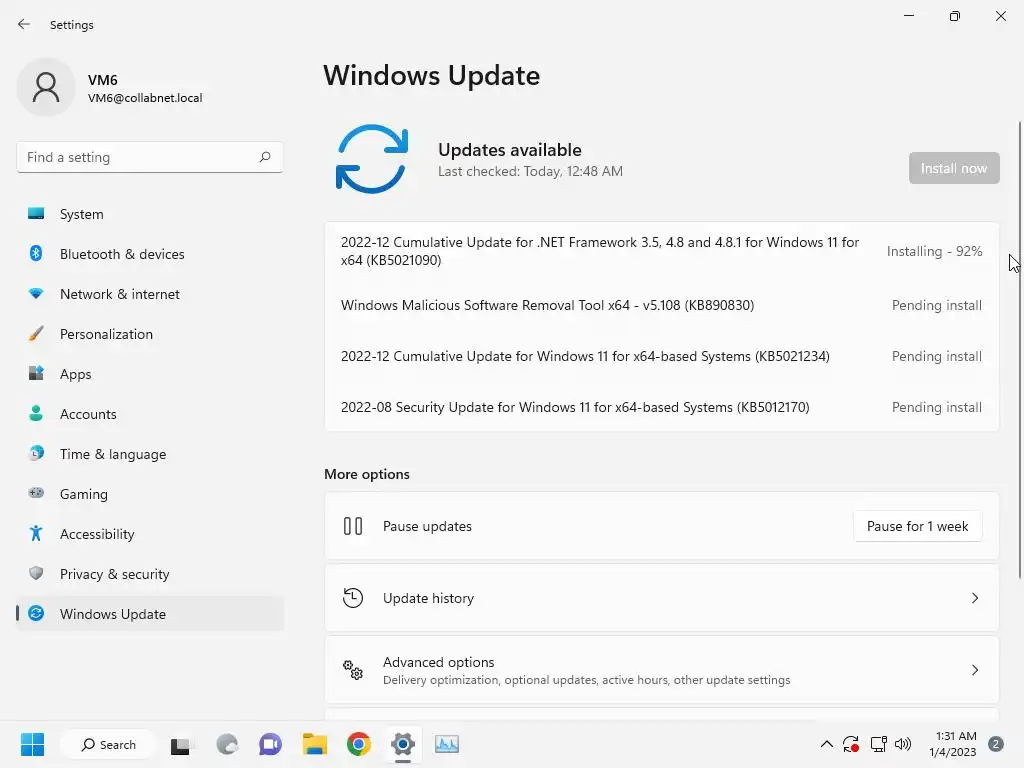
Task: Open the Windows Start menu
Action: click(x=32, y=744)
